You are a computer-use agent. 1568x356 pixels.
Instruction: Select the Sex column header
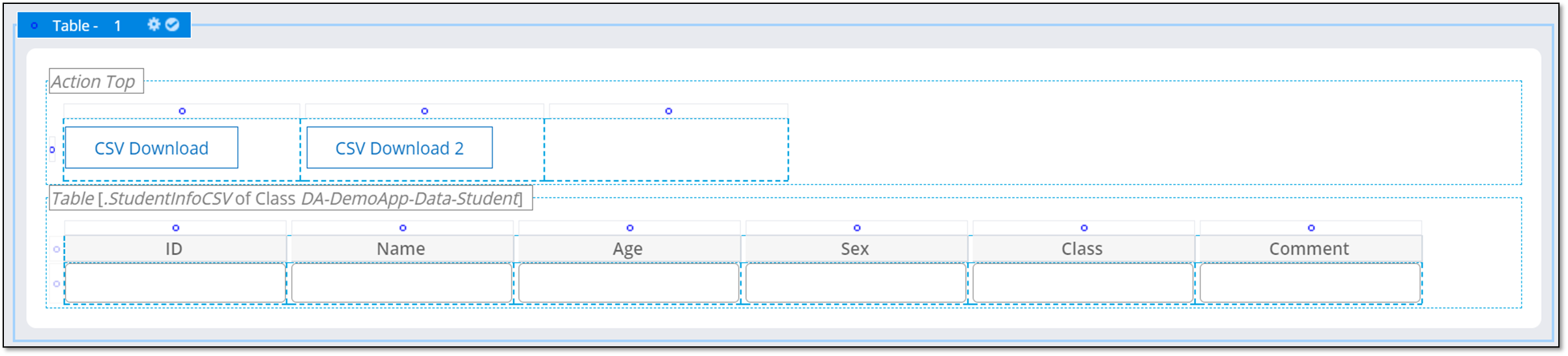coord(855,249)
